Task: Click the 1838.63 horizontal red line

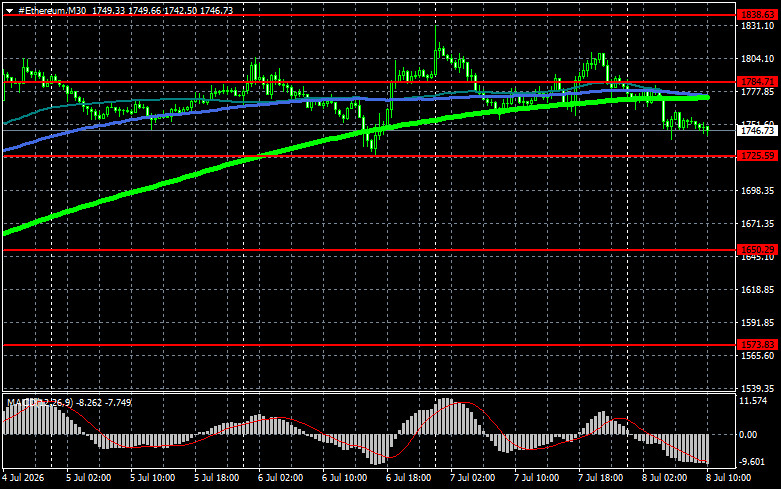Action: point(369,15)
